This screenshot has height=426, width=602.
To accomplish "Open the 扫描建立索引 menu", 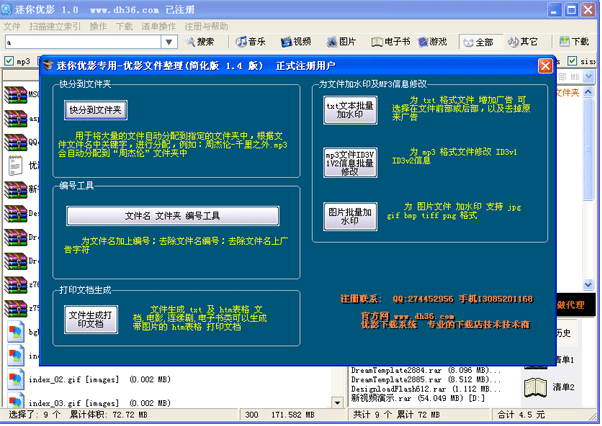I will click(55, 26).
